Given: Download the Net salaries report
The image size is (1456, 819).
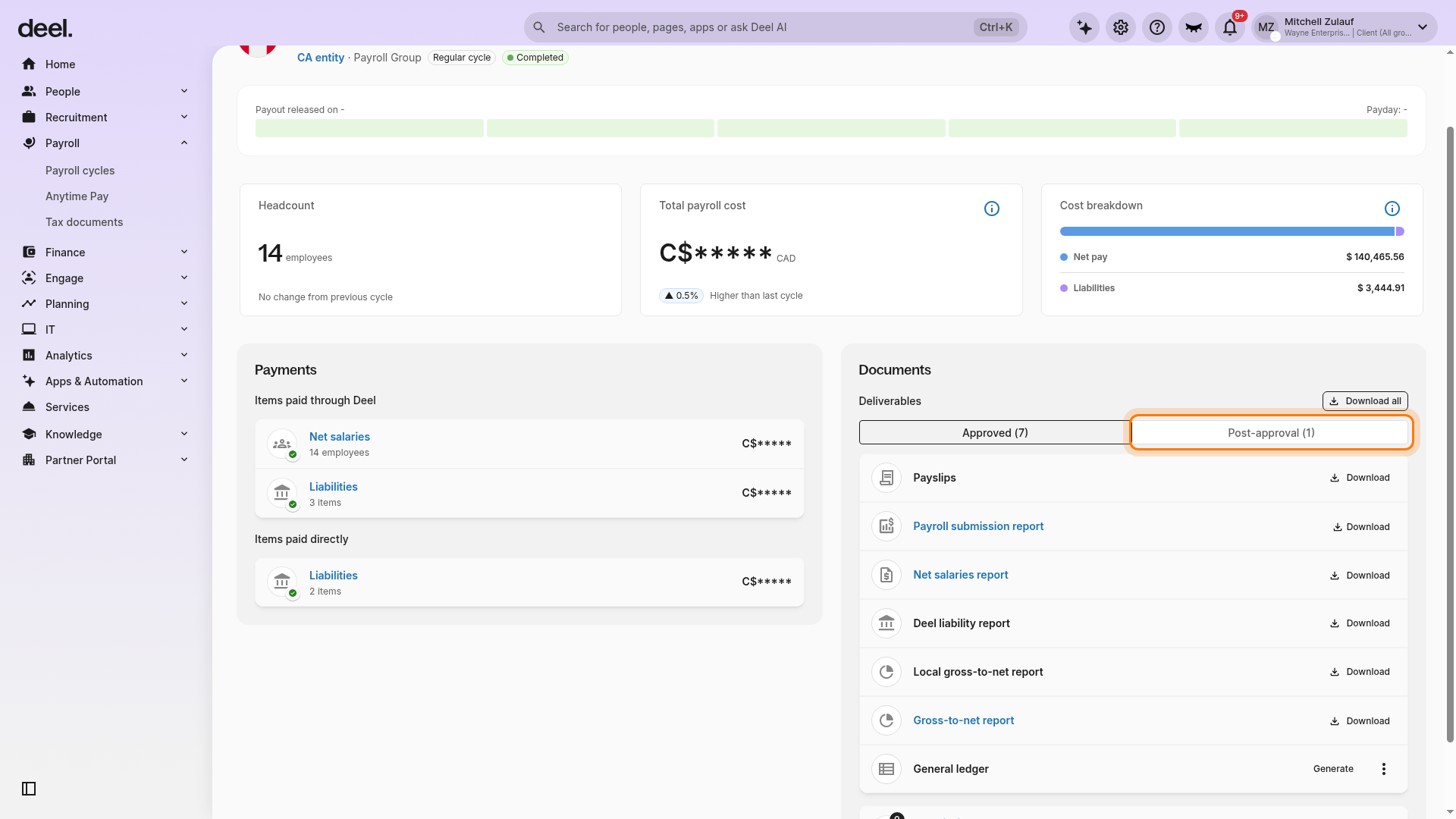Looking at the screenshot, I should pos(1360,576).
